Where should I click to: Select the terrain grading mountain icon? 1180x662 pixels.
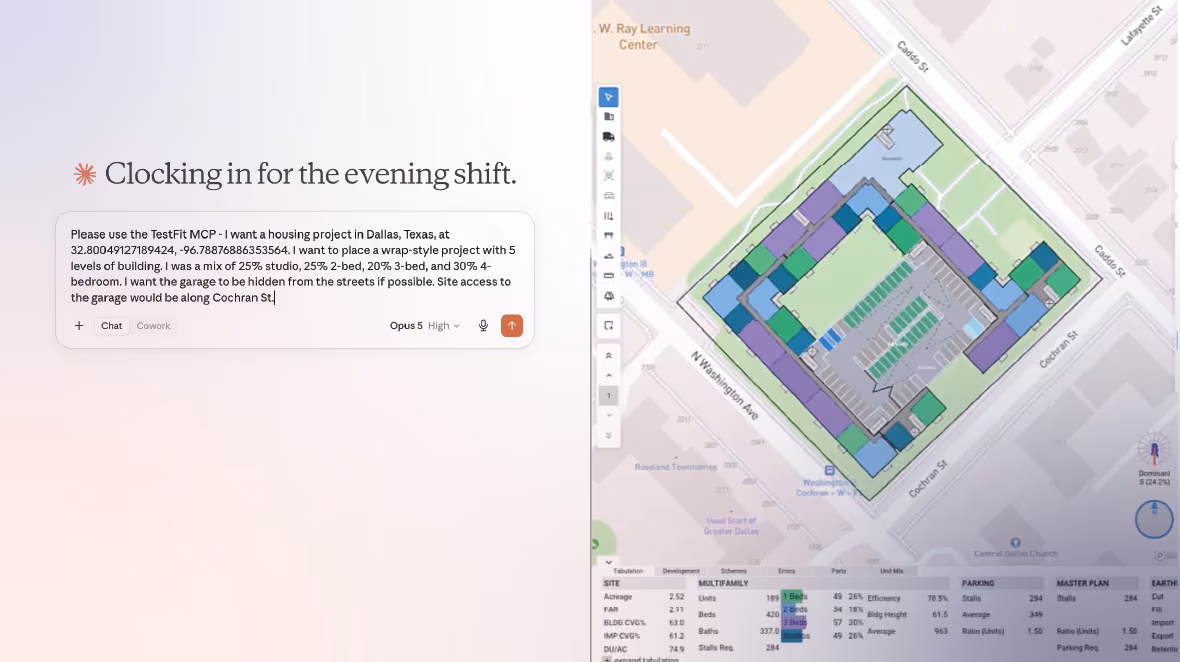pyautogui.click(x=609, y=256)
